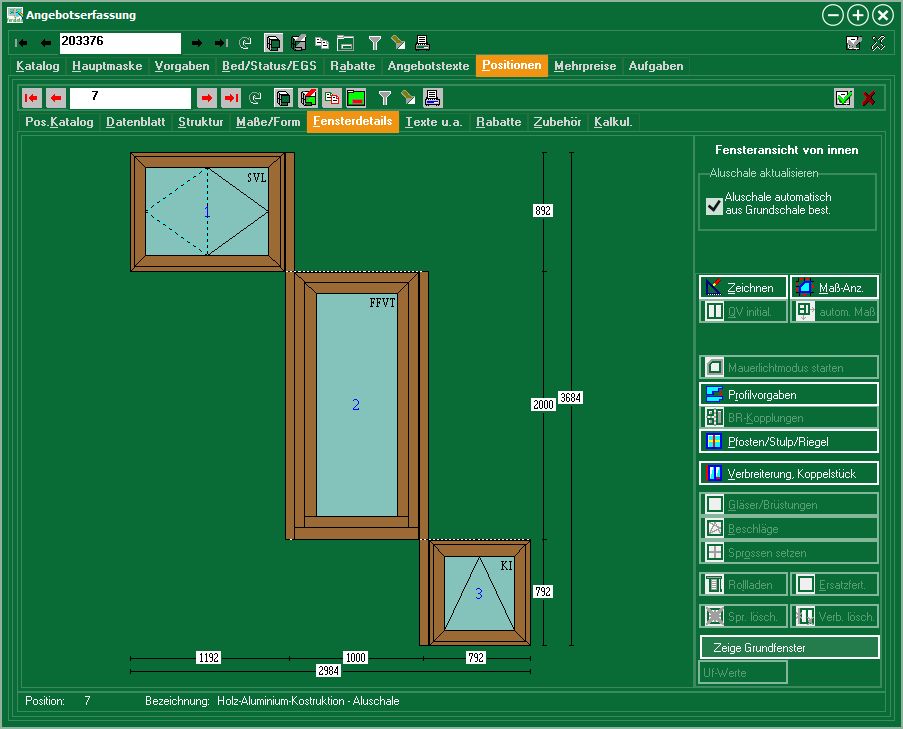Open the Datenblatt sub-tab
903x729 pixels.
pos(136,122)
